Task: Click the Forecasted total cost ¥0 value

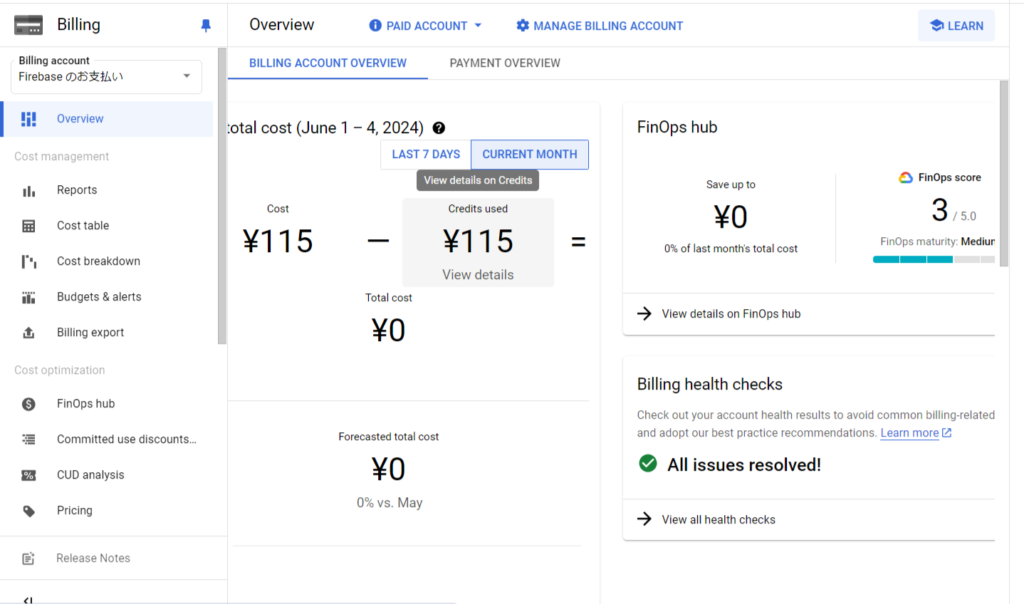Action: (389, 469)
